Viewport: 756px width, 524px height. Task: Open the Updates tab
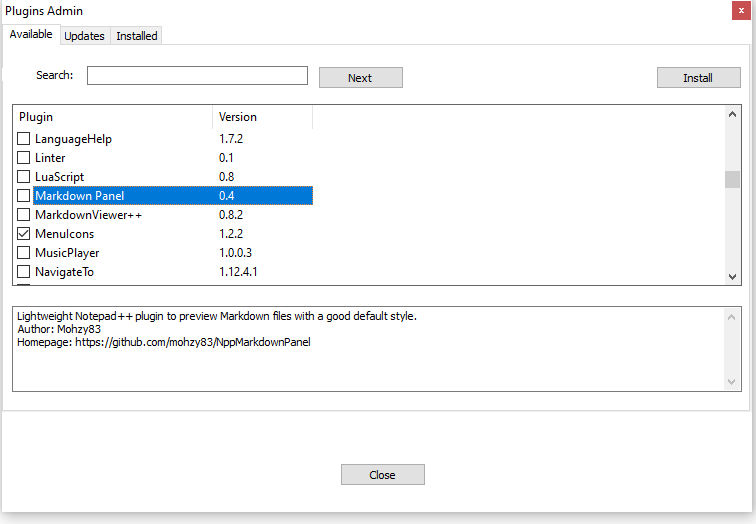(x=84, y=36)
